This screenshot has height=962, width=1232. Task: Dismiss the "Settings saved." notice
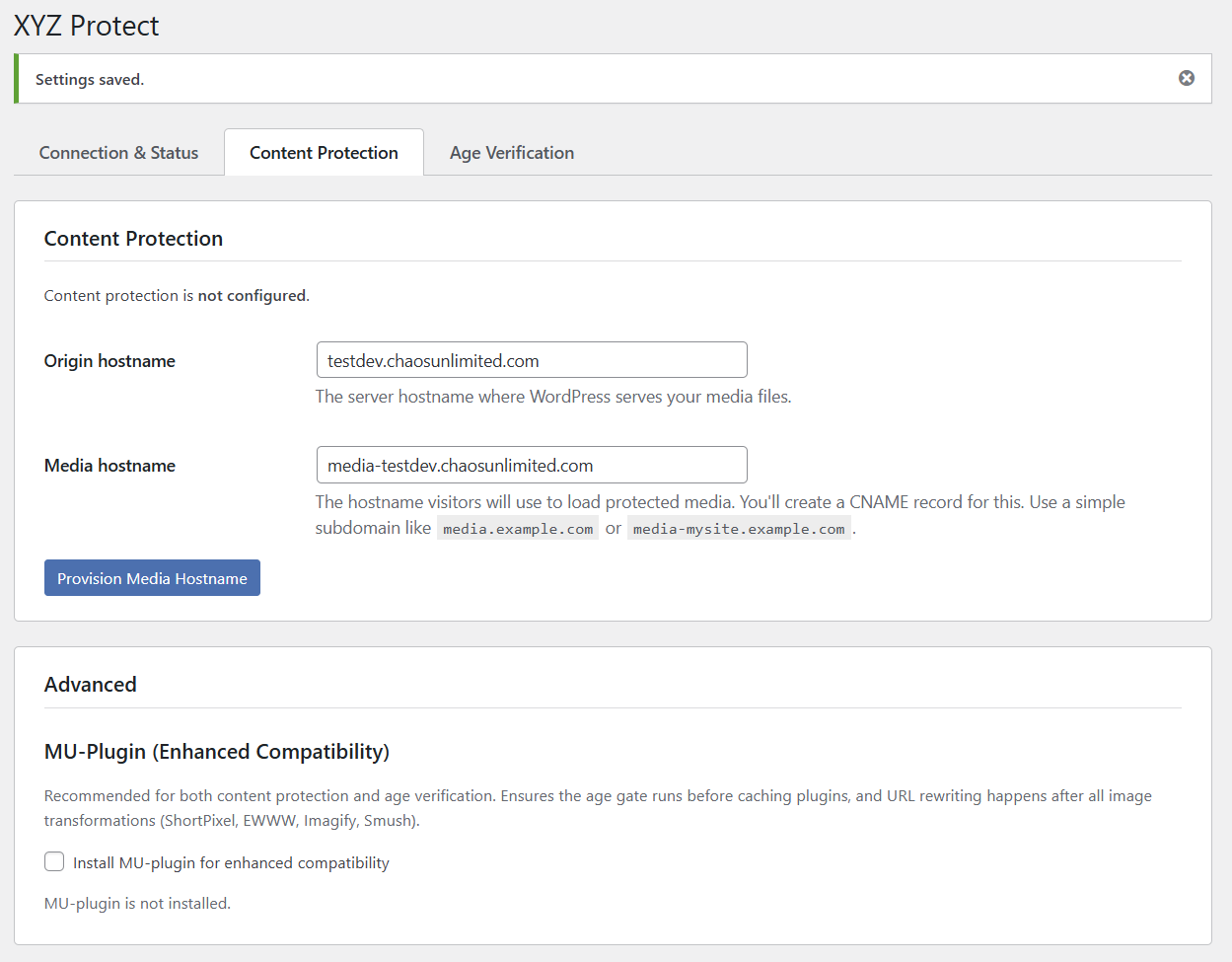point(1186,78)
